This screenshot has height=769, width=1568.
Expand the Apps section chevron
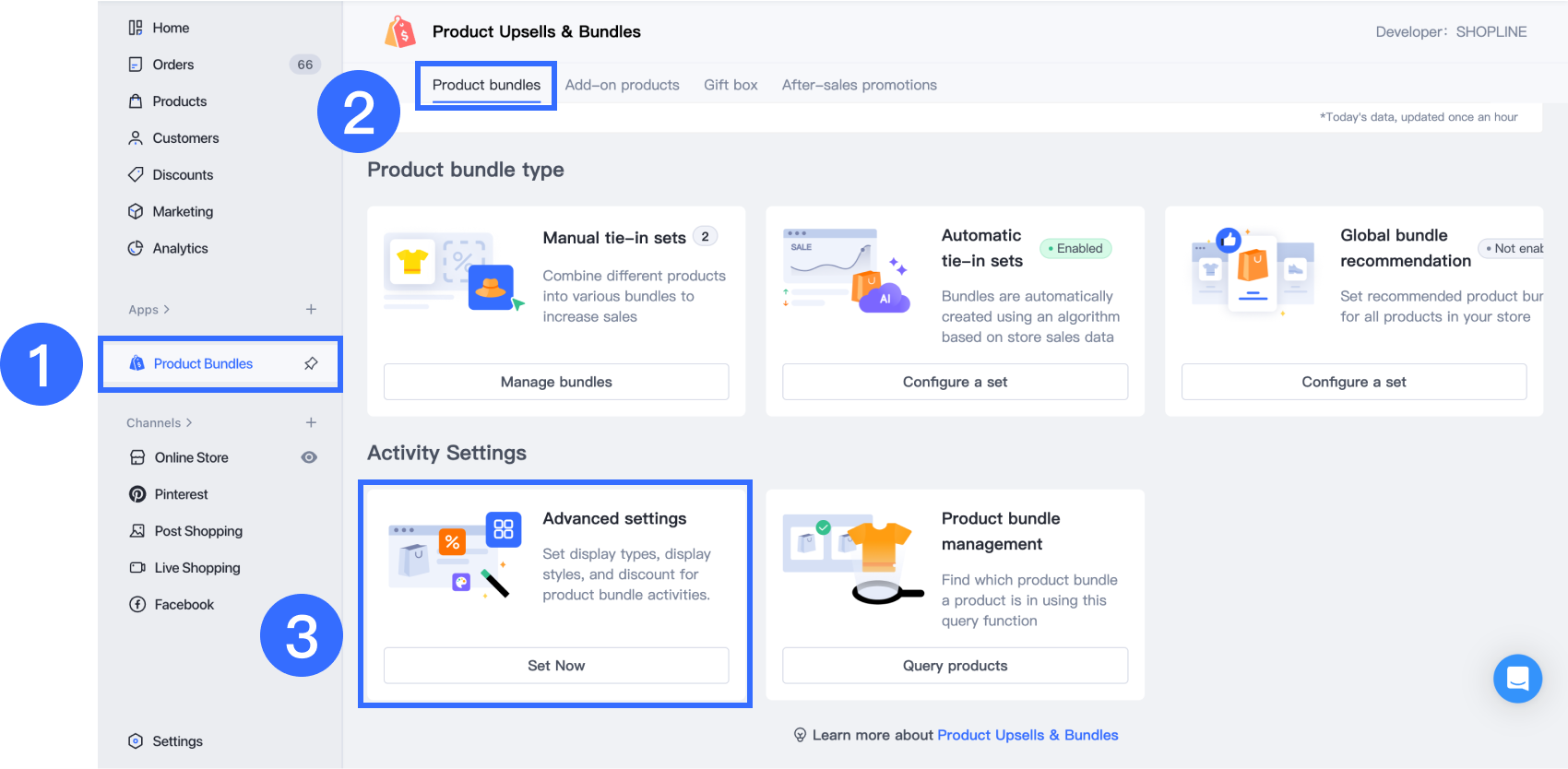(x=167, y=310)
